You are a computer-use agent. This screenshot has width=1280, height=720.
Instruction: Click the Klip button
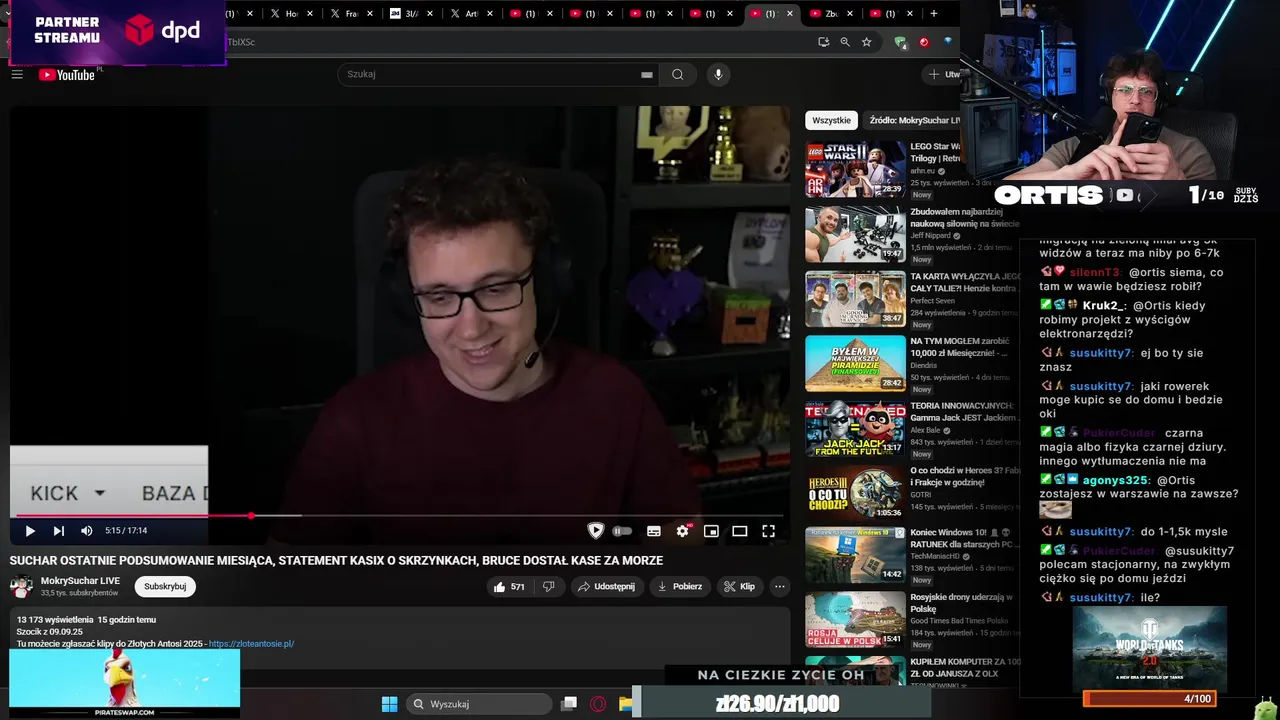tap(739, 587)
